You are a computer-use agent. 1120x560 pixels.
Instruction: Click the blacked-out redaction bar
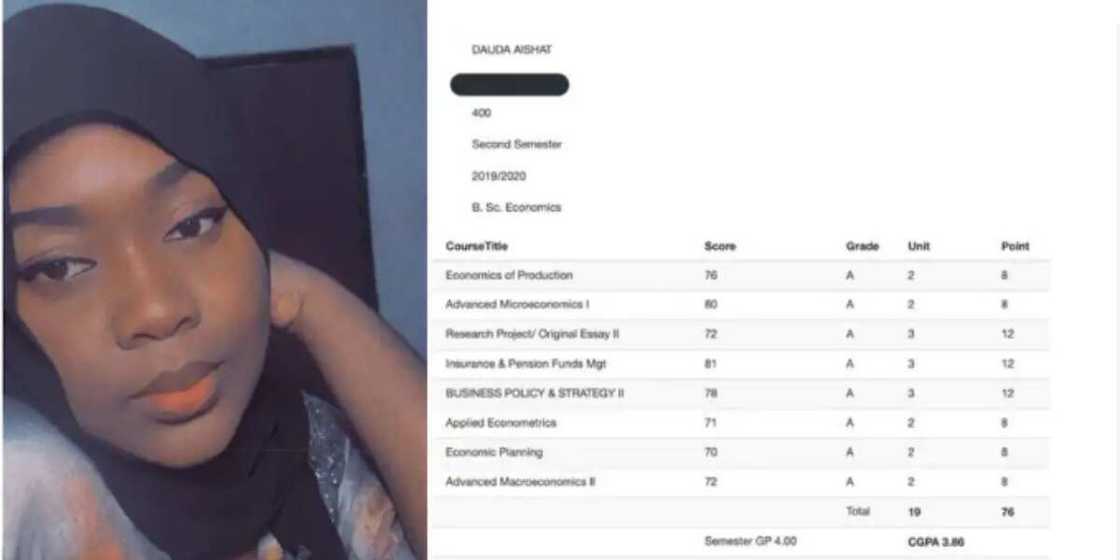click(x=509, y=84)
